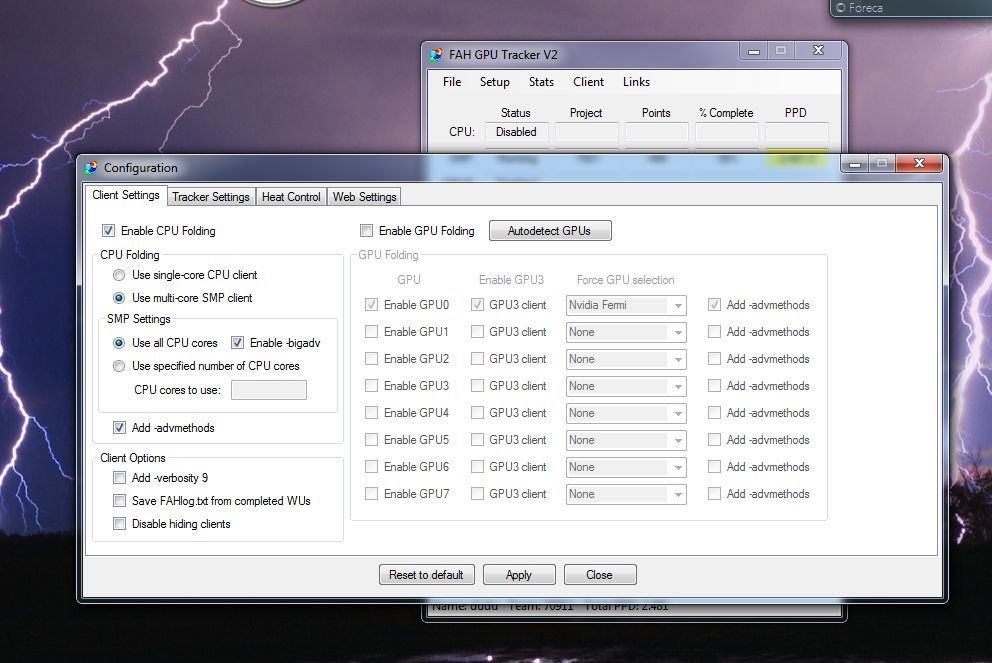Toggle Enable CPU Folding checkbox

point(108,231)
